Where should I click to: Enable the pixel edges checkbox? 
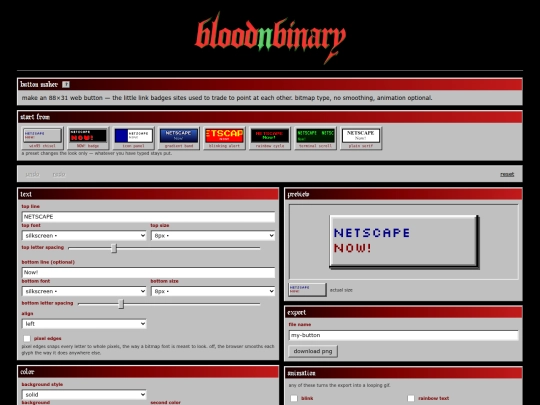[x=27, y=339]
